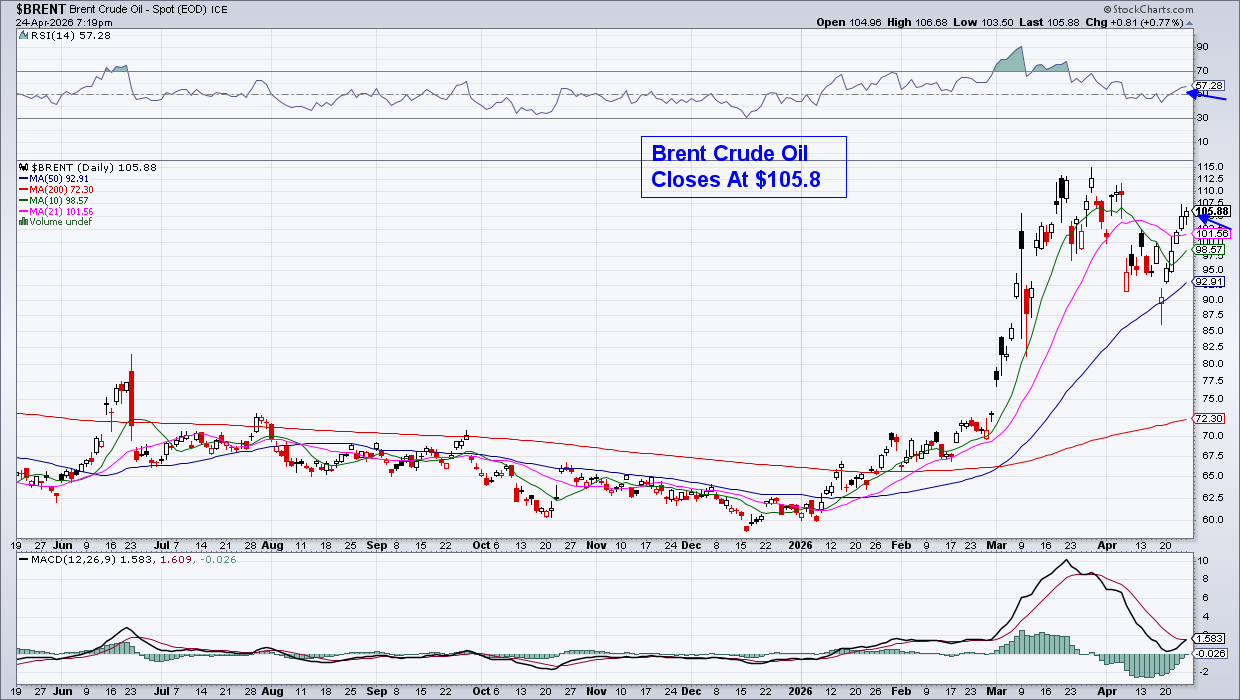1240x700 pixels.
Task: Click the Volume bars icon in the legend
Action: pyautogui.click(x=23, y=220)
